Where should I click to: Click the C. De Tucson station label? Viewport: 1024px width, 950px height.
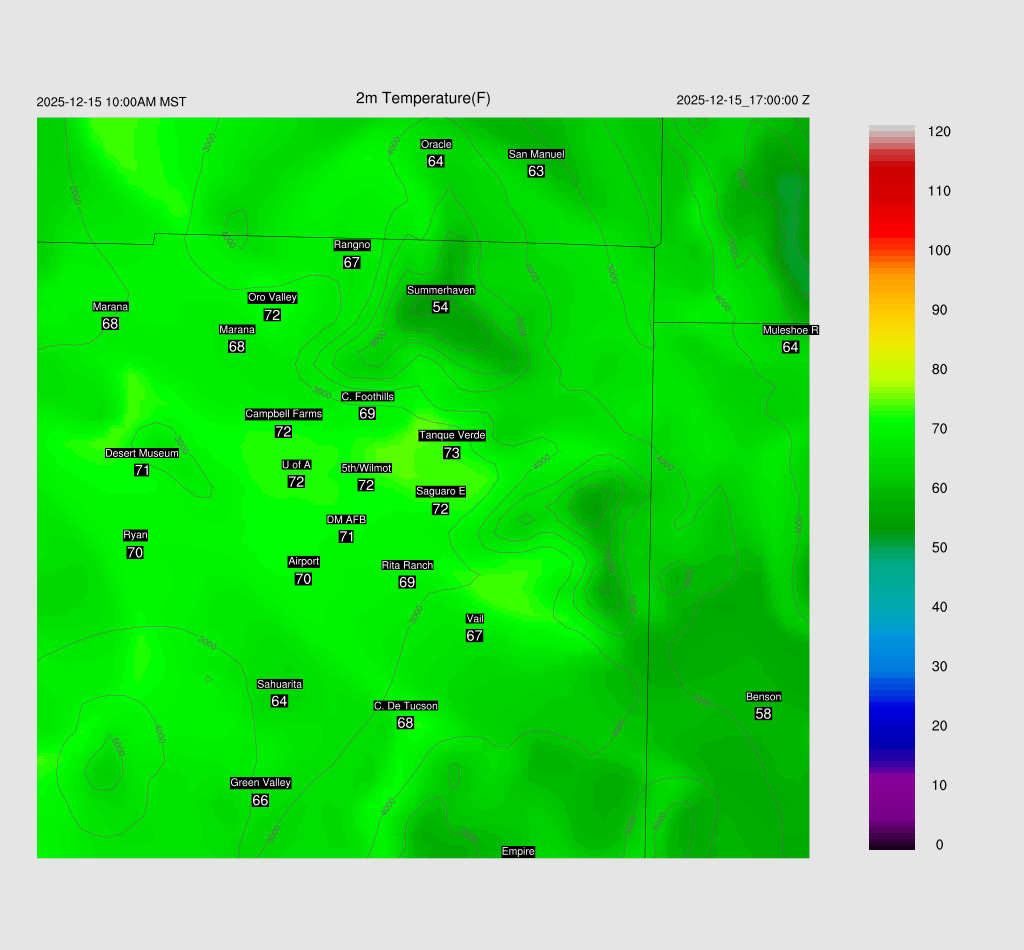(405, 706)
